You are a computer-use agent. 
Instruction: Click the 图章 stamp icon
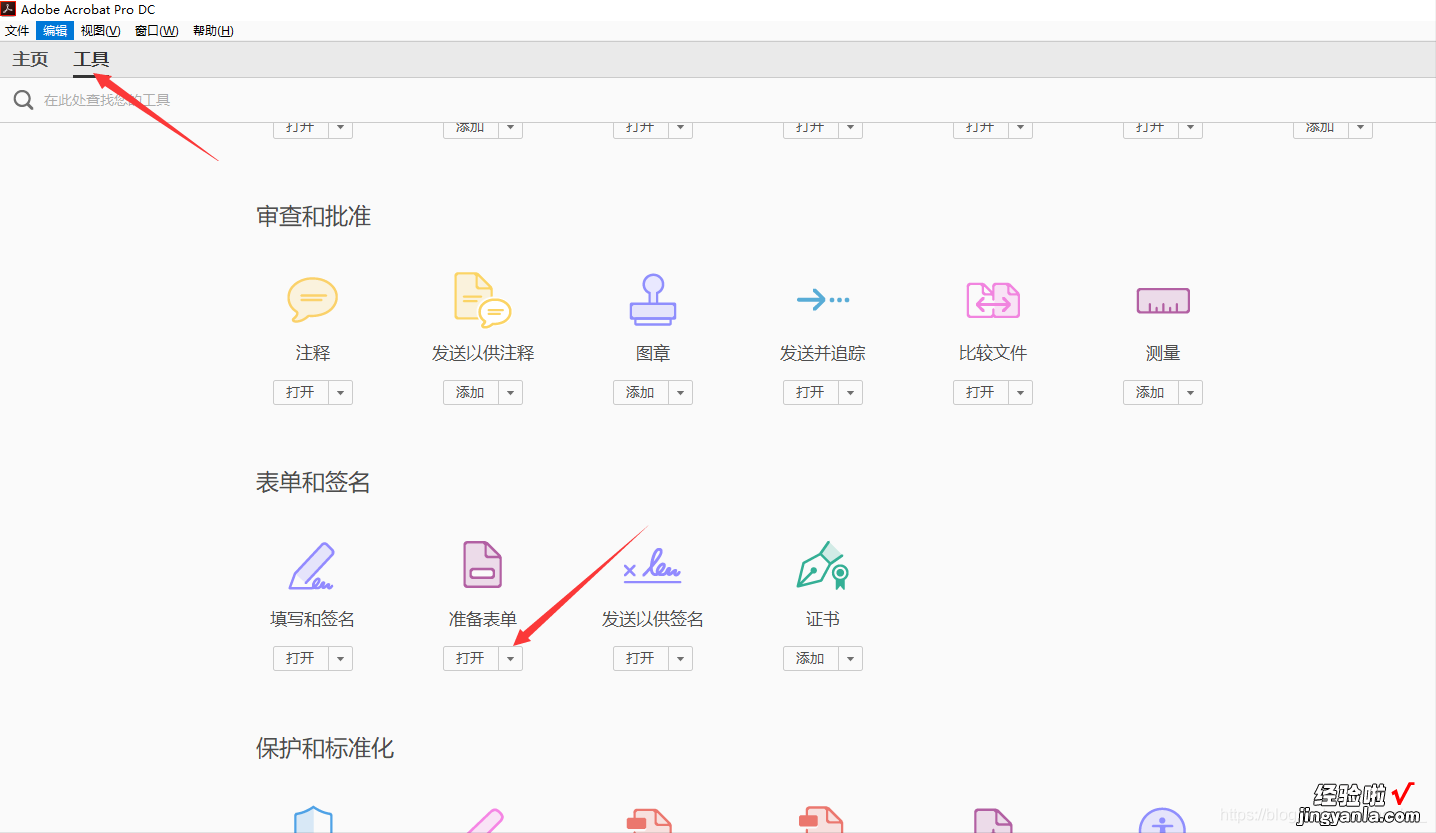653,299
